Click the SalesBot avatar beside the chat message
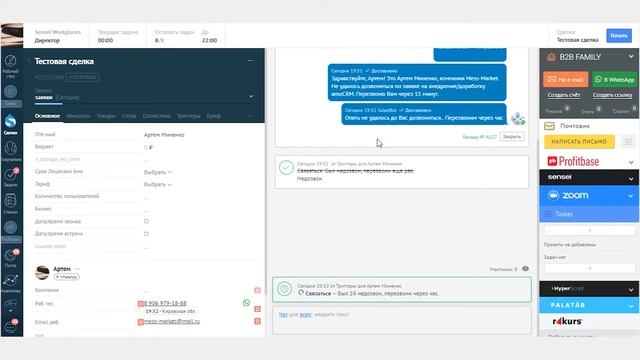The height and width of the screenshot is (360, 640). pos(518,118)
